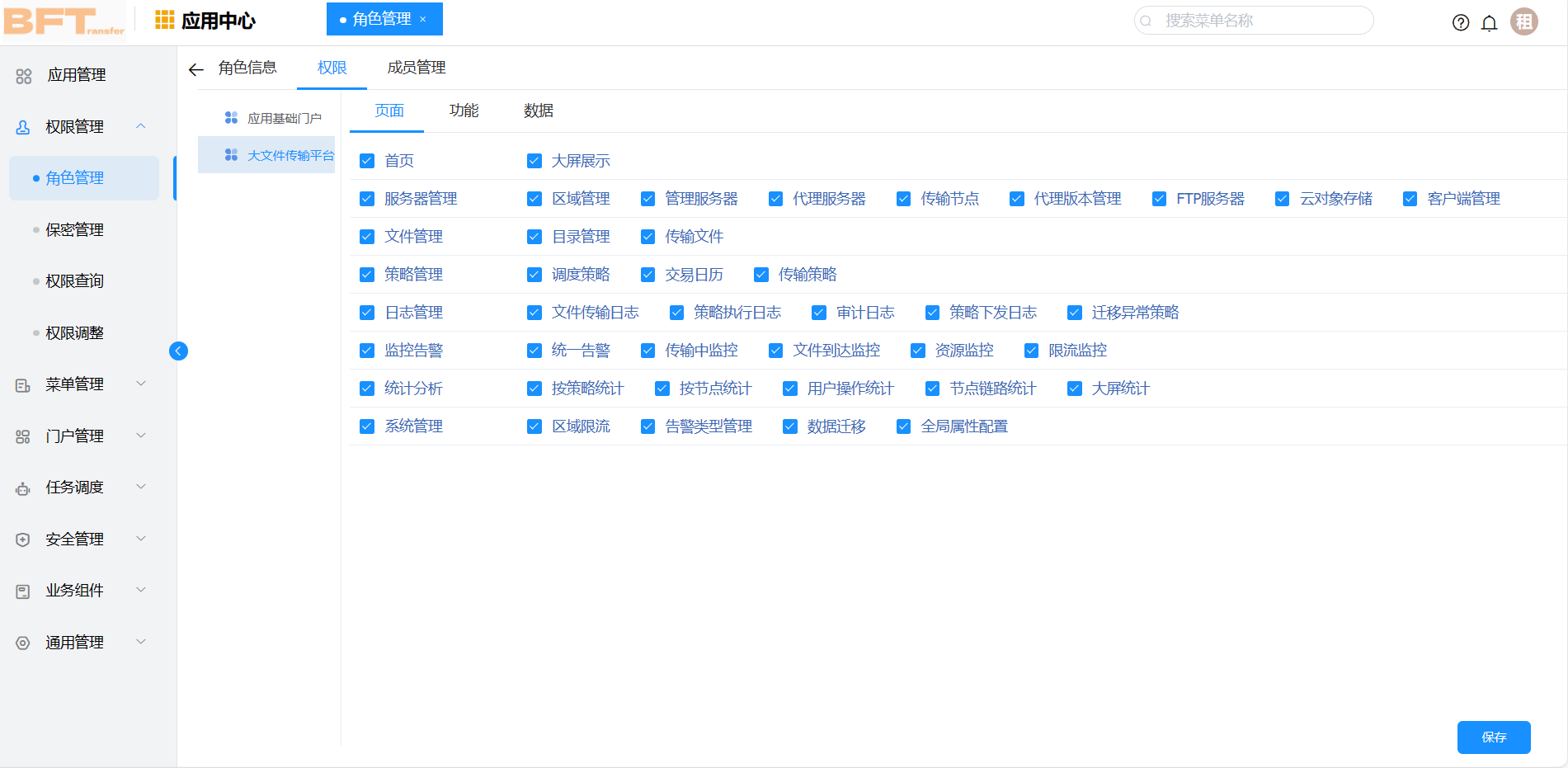Screen dimensions: 1568x768
Task: Uncheck the 首页 permission checkbox
Action: [366, 161]
